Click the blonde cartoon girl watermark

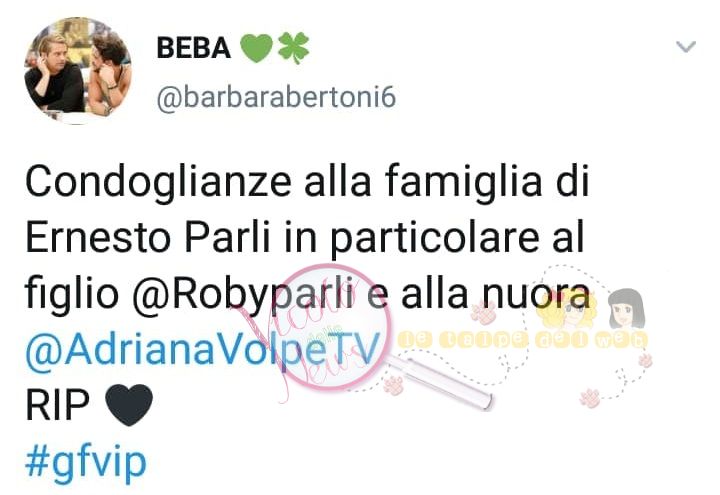pyautogui.click(x=568, y=311)
